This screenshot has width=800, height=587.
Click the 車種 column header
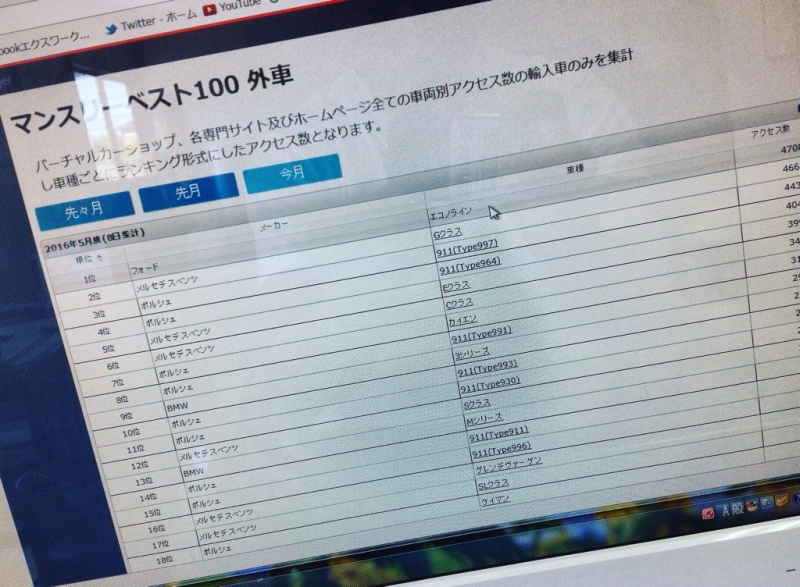(574, 168)
